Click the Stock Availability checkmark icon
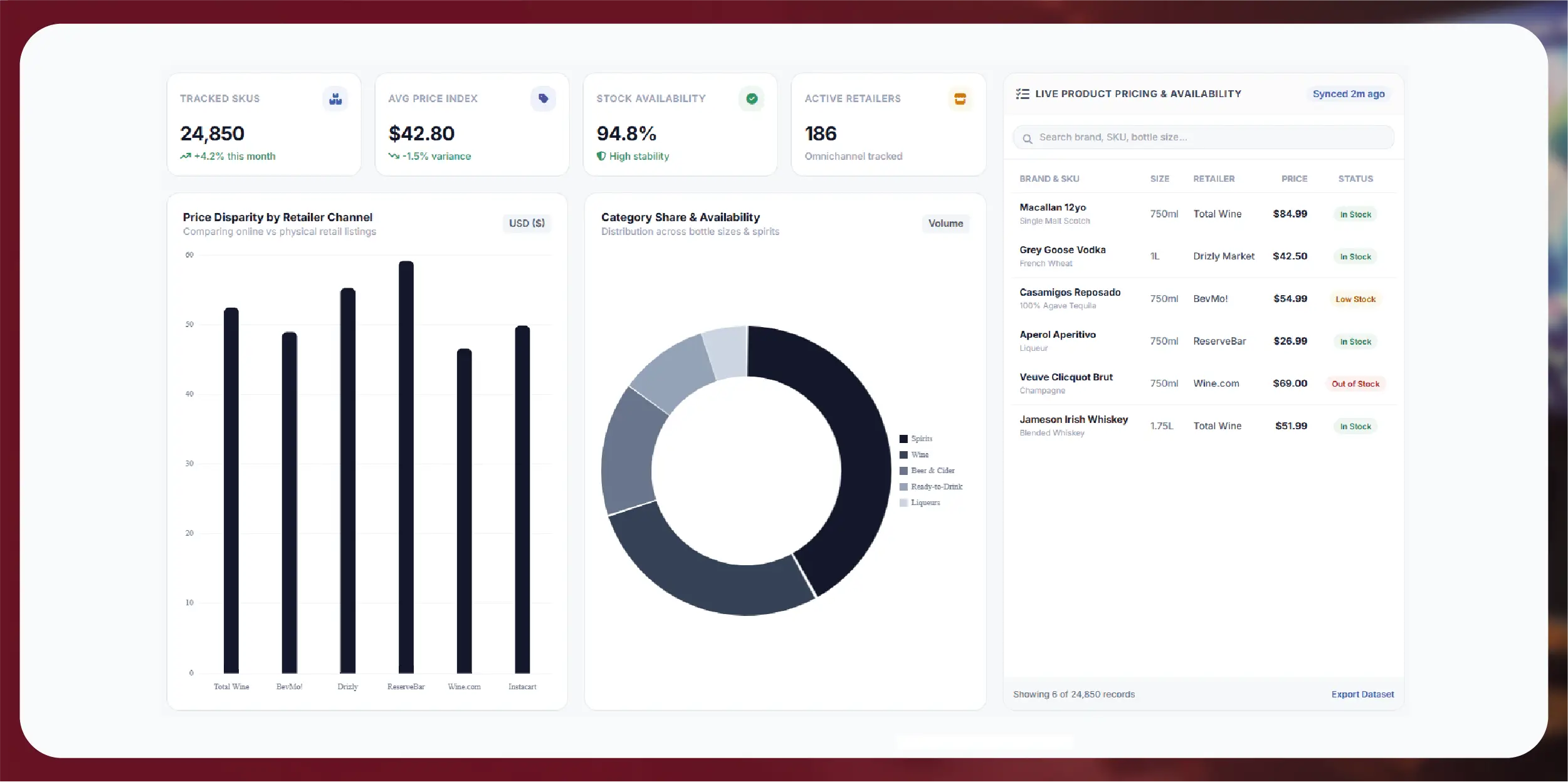 point(752,99)
